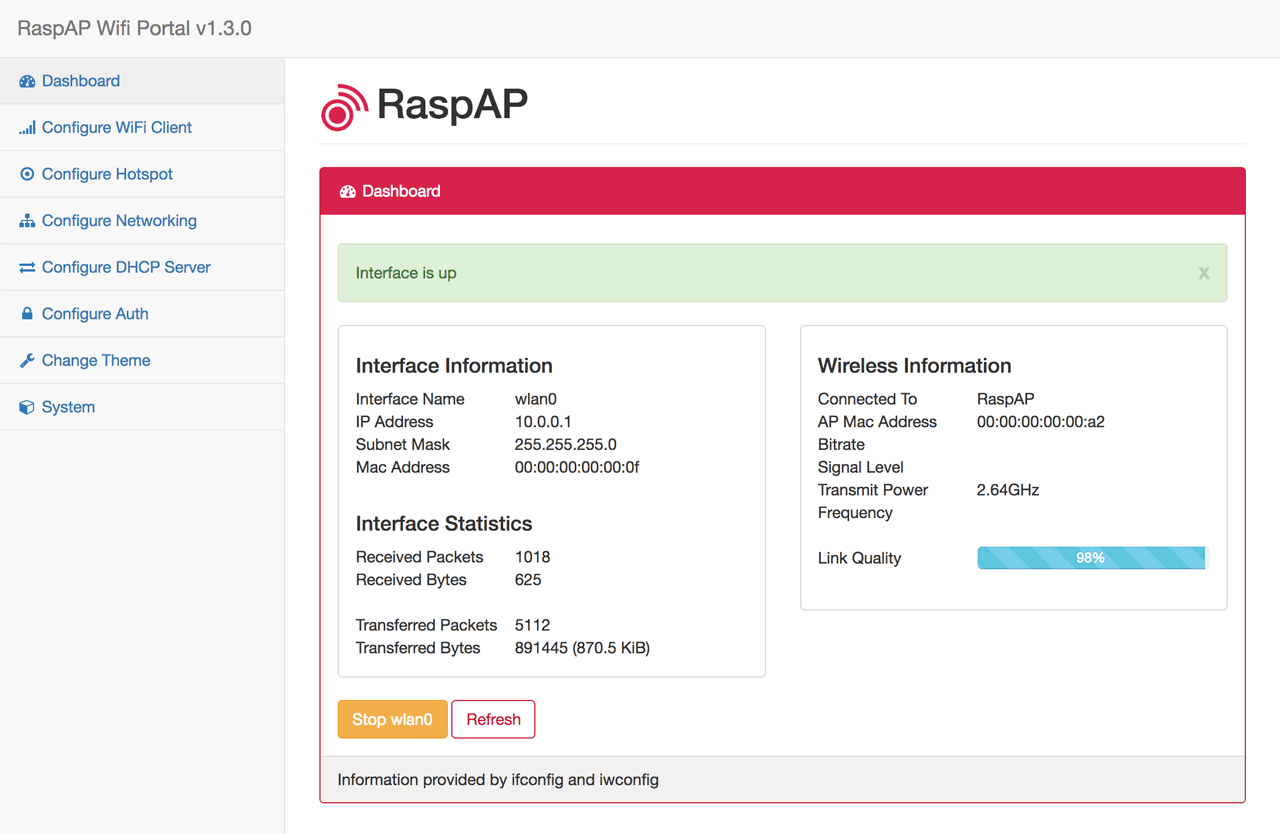Click the Link Quality 98% progress bar
Screen dimensions: 1280x834
pos(1092,558)
